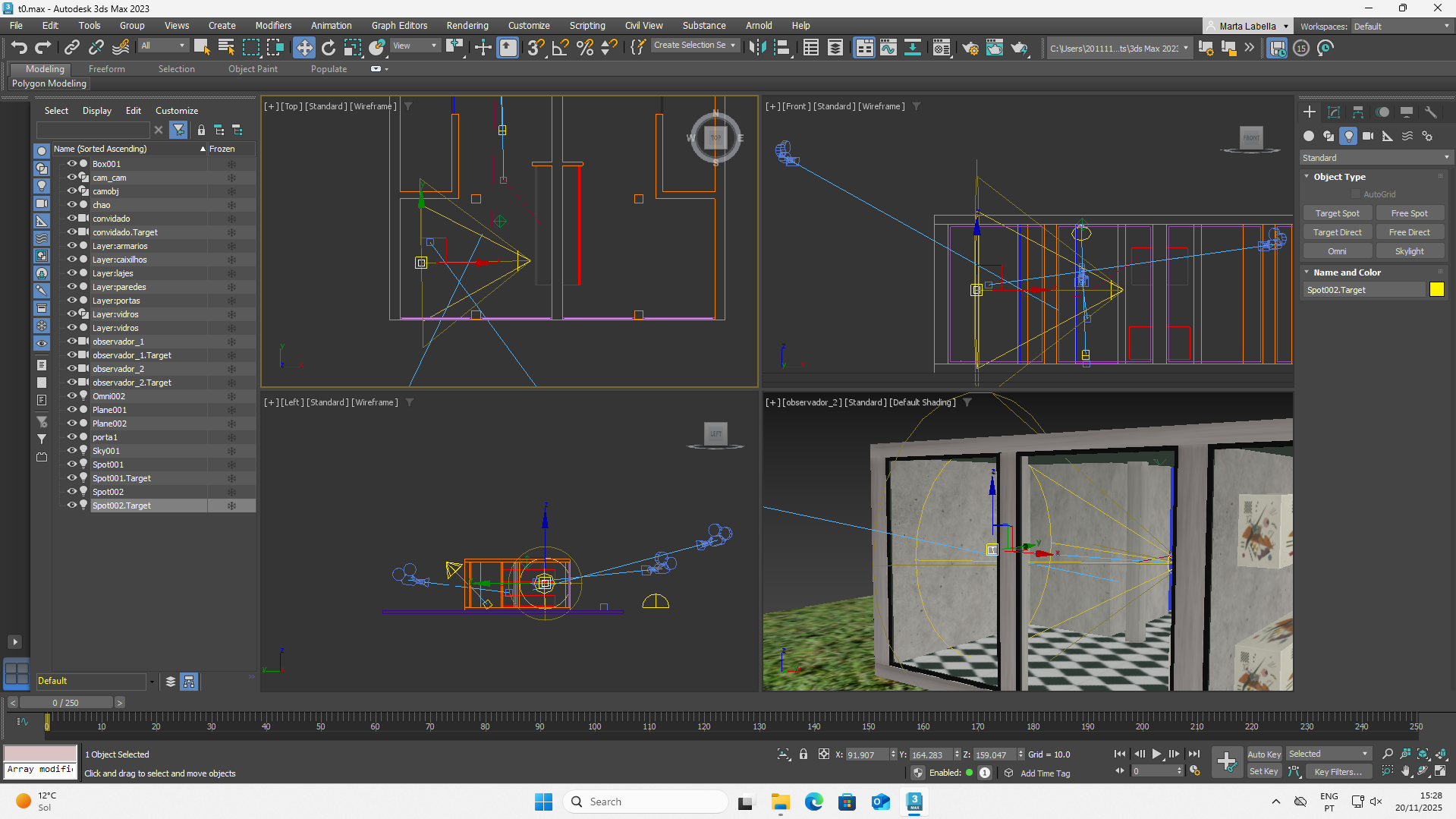Screen dimensions: 1456x819
Task: Toggle visibility of the Sky001 object
Action: [71, 450]
